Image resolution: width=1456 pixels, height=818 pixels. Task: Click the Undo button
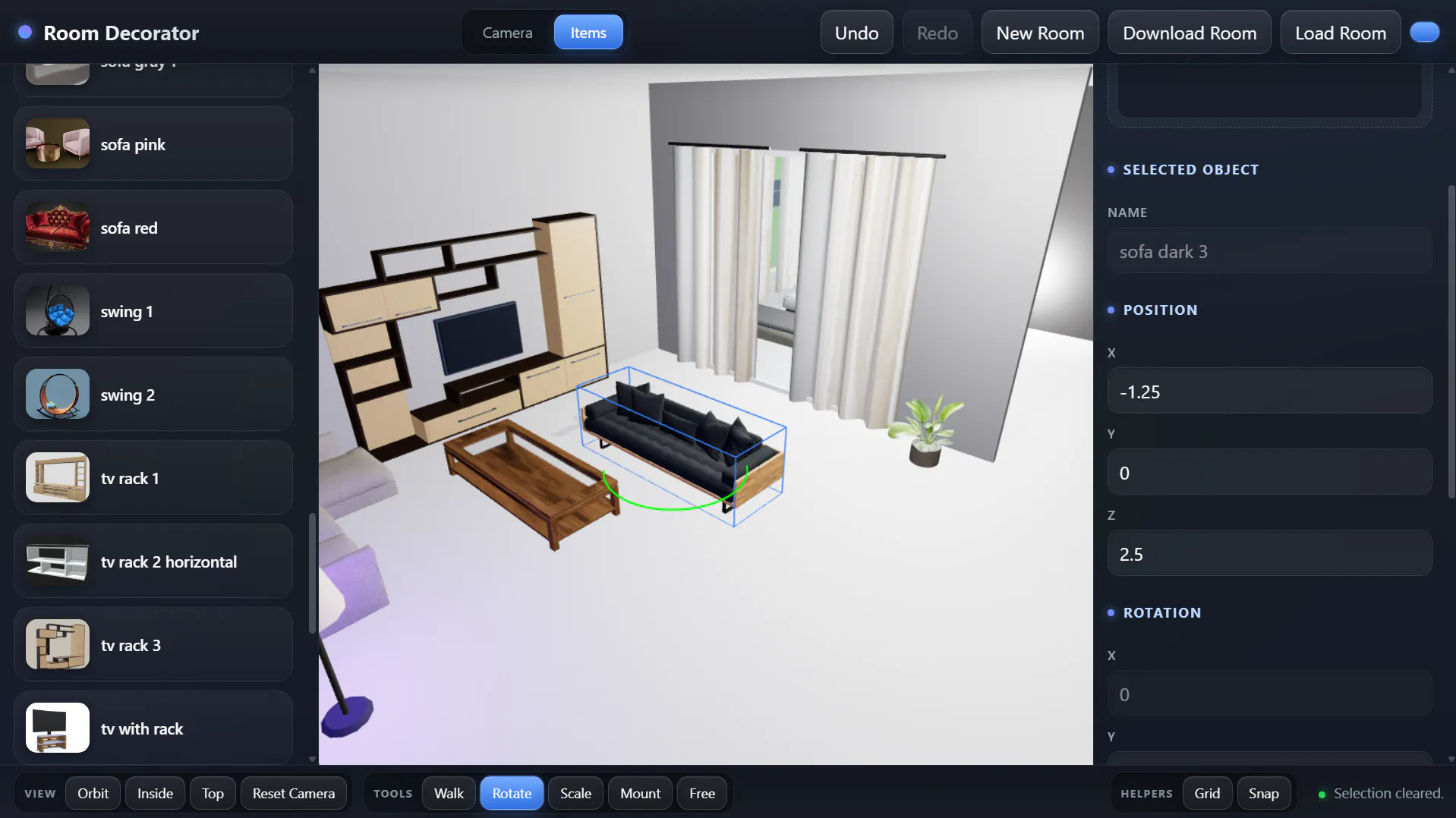pos(856,33)
